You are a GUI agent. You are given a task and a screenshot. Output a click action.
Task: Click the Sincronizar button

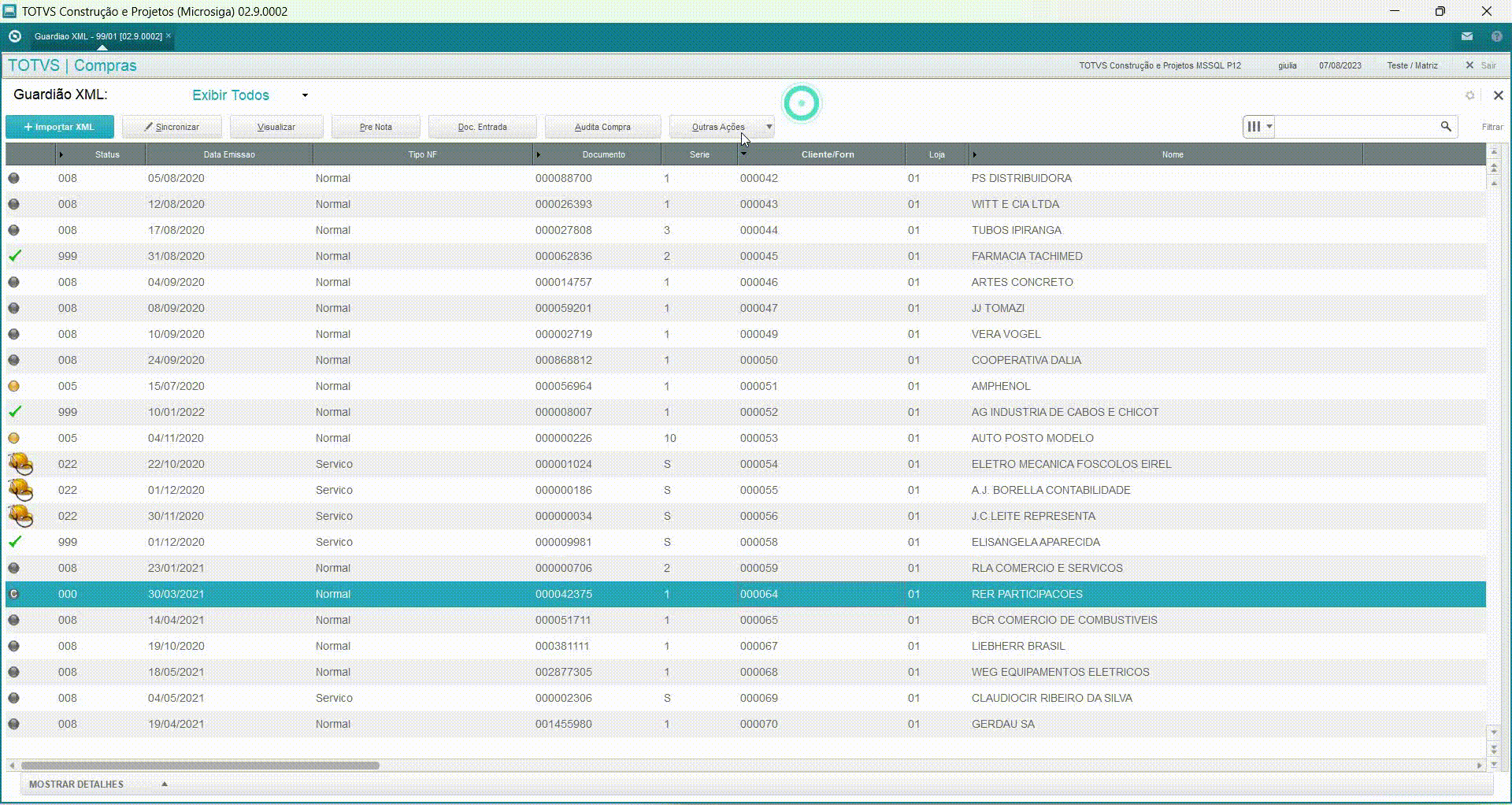click(x=172, y=127)
